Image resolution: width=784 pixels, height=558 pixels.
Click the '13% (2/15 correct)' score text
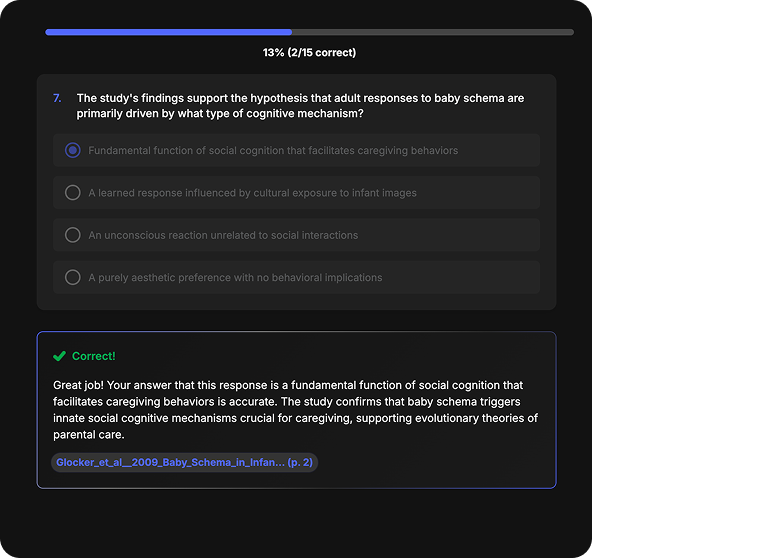point(310,52)
